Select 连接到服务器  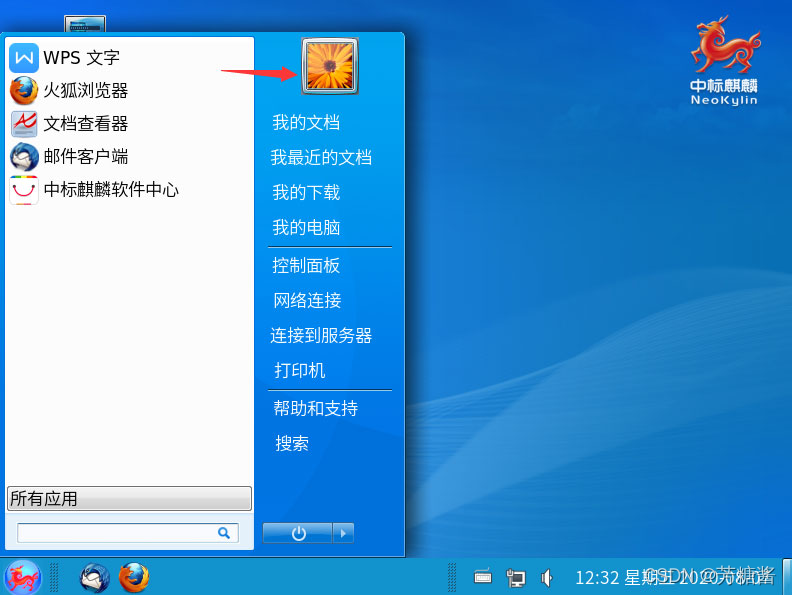click(x=321, y=335)
